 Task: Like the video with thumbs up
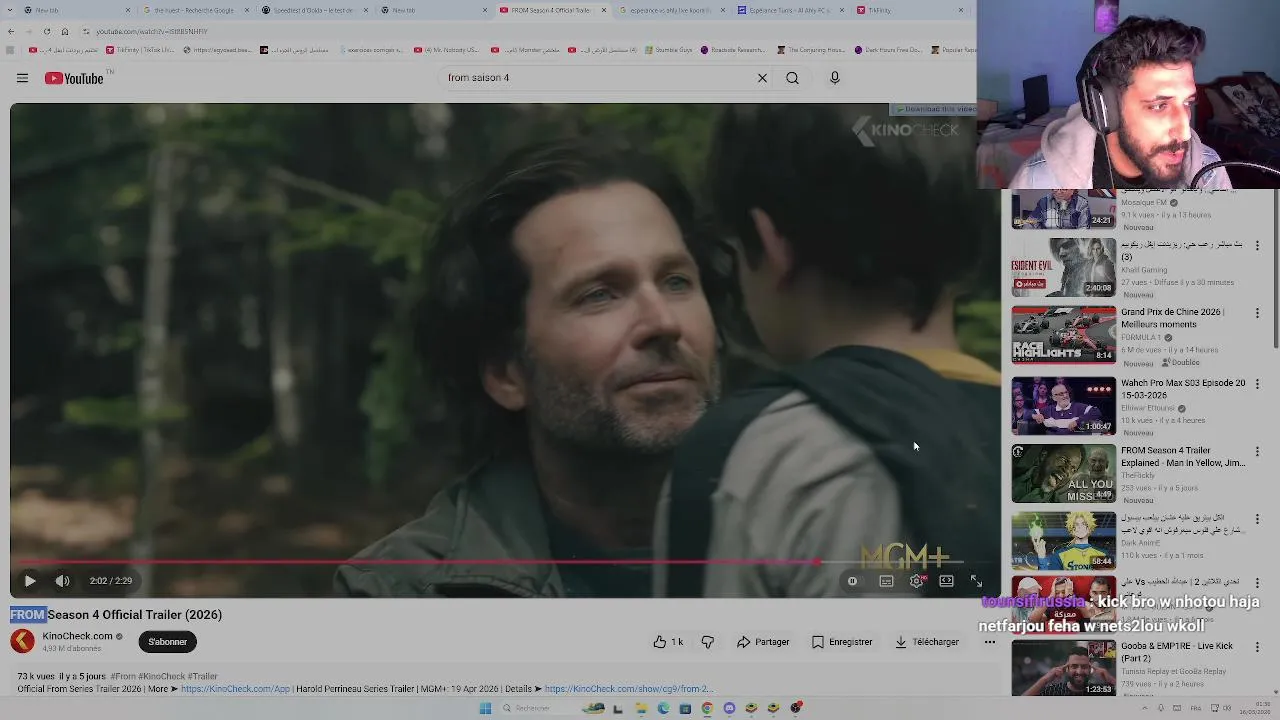(x=668, y=642)
